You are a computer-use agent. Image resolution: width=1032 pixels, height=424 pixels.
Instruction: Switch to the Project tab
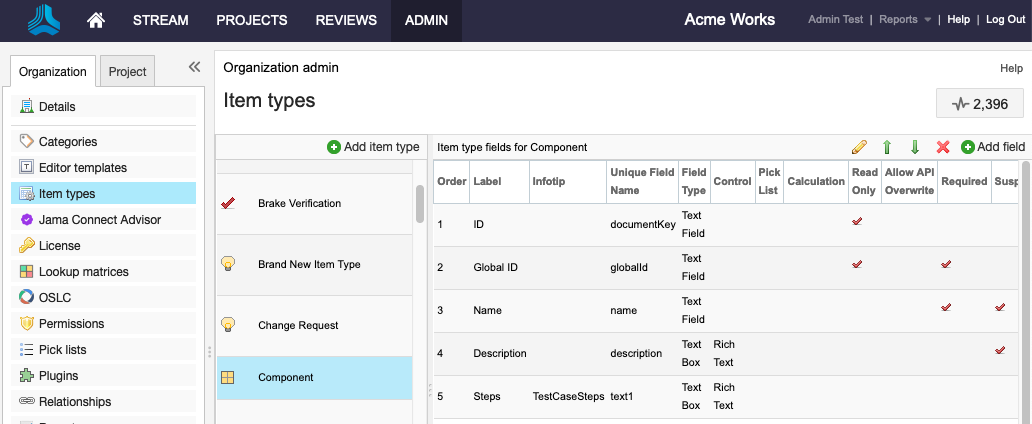point(127,72)
